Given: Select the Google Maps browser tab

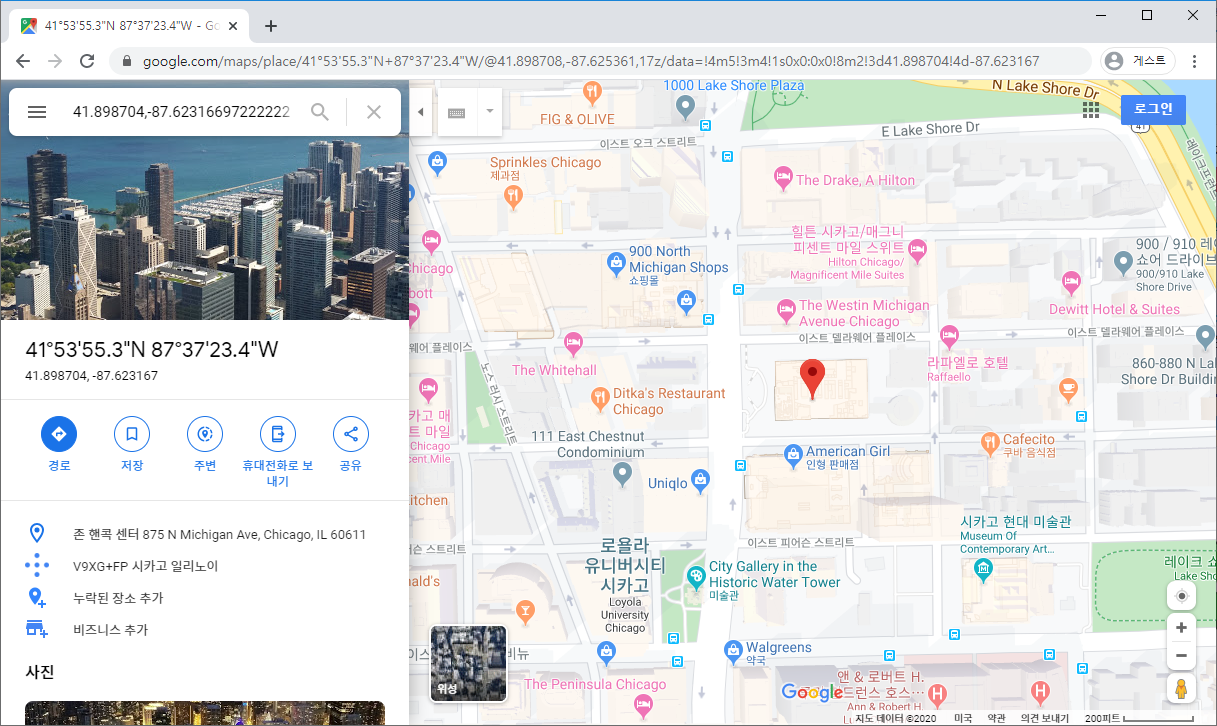Looking at the screenshot, I should click(129, 26).
